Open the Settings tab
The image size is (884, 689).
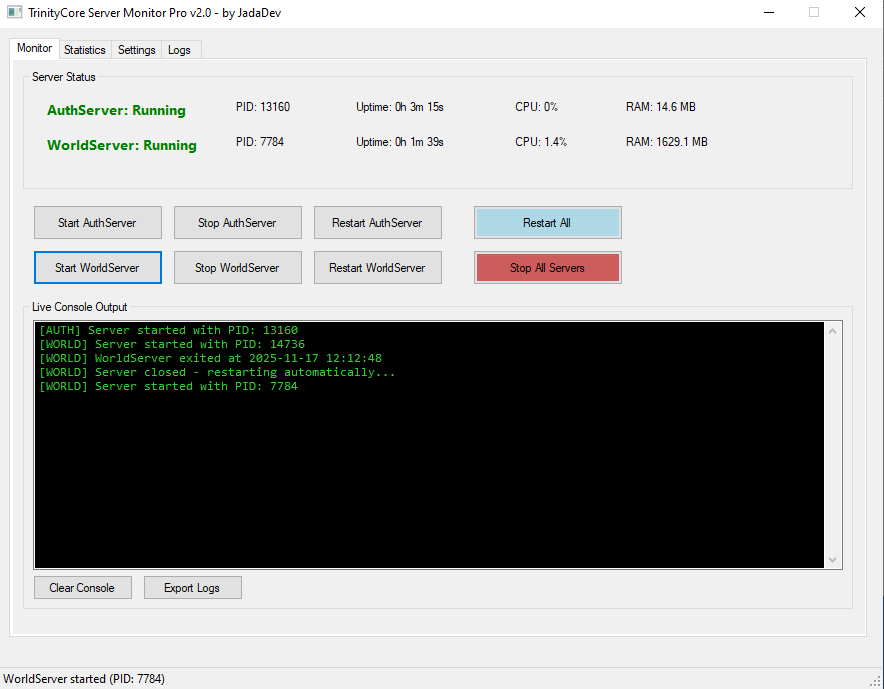click(136, 50)
